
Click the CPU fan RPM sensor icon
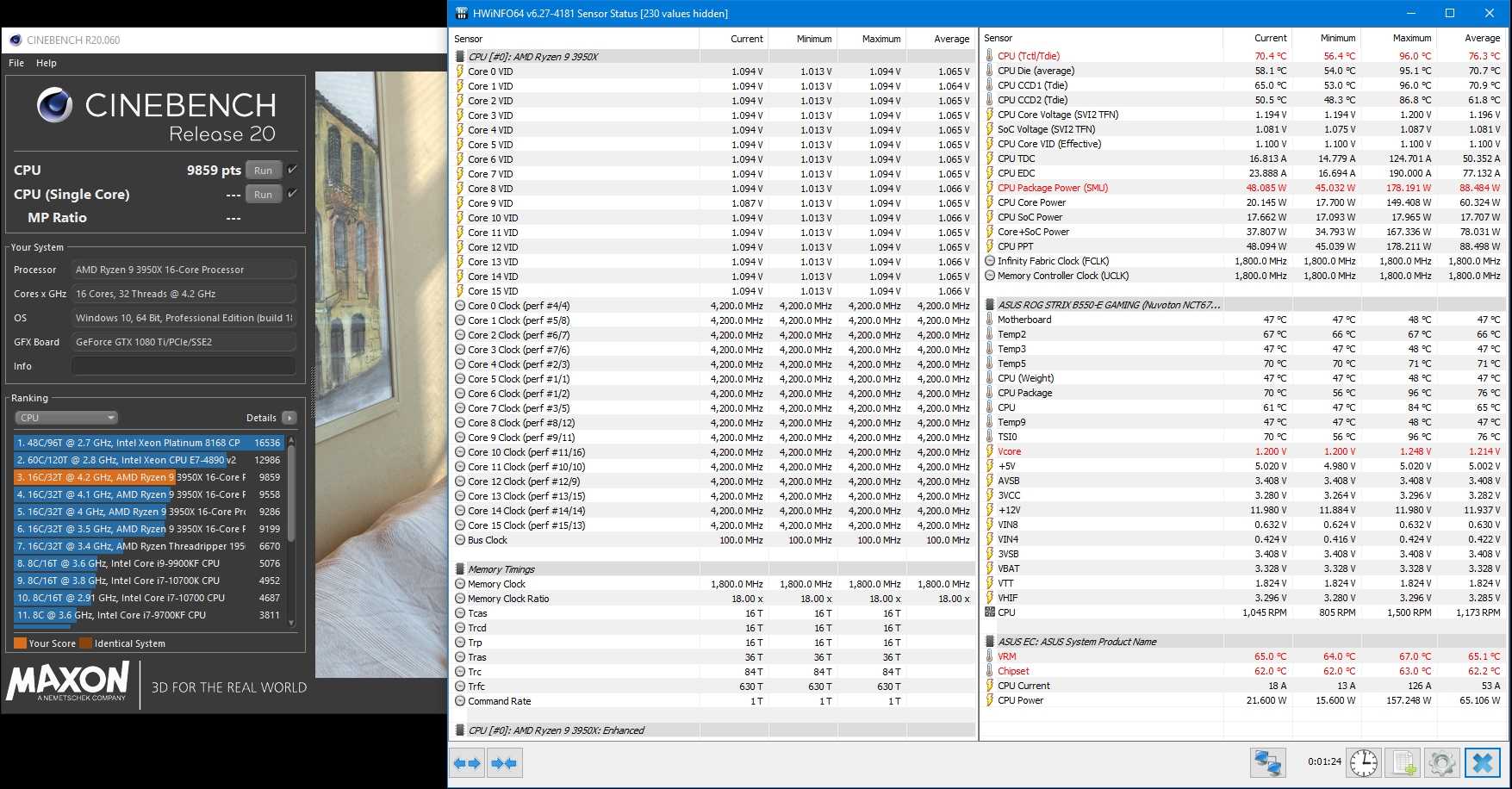click(989, 612)
